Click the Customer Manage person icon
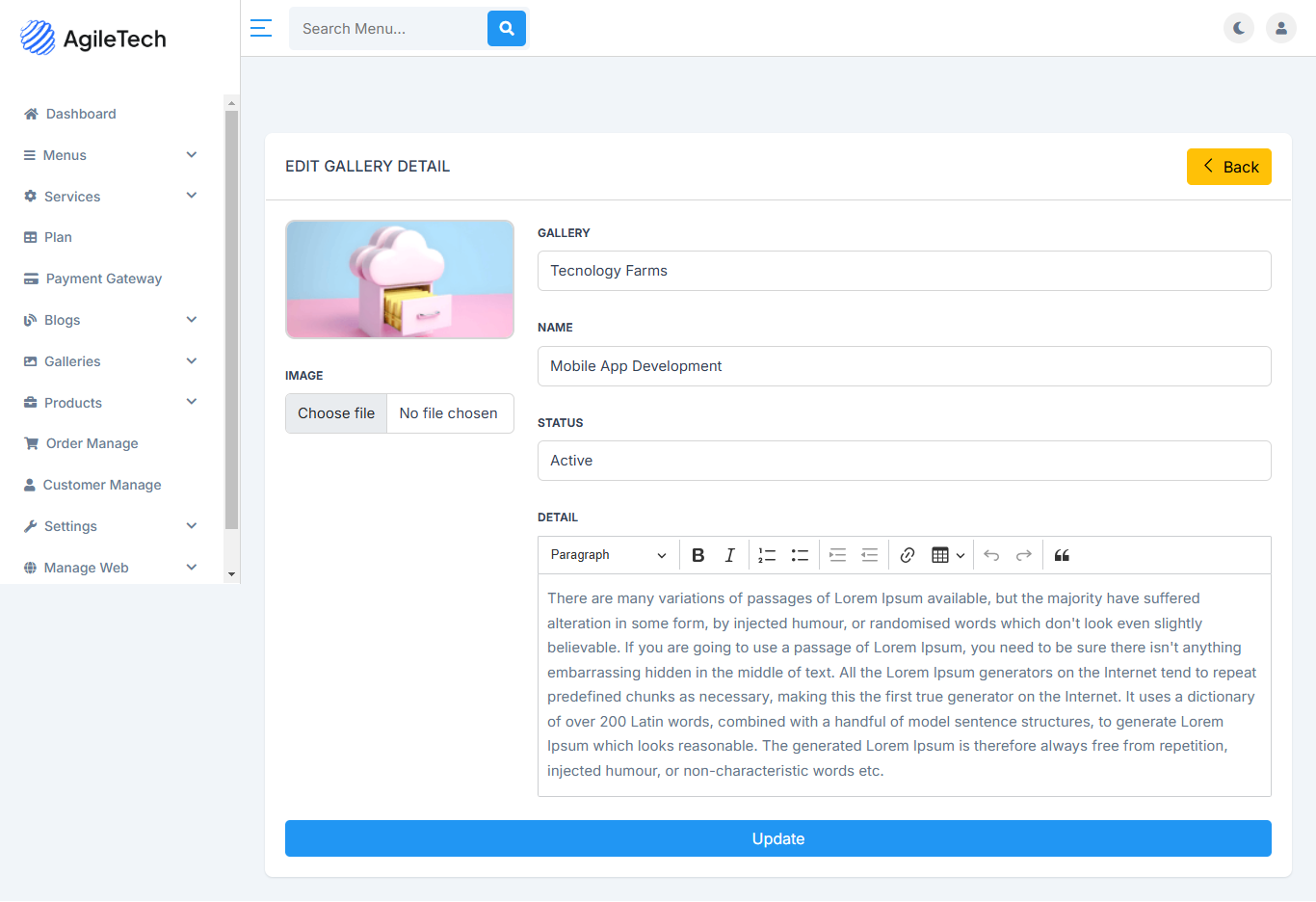 coord(30,485)
